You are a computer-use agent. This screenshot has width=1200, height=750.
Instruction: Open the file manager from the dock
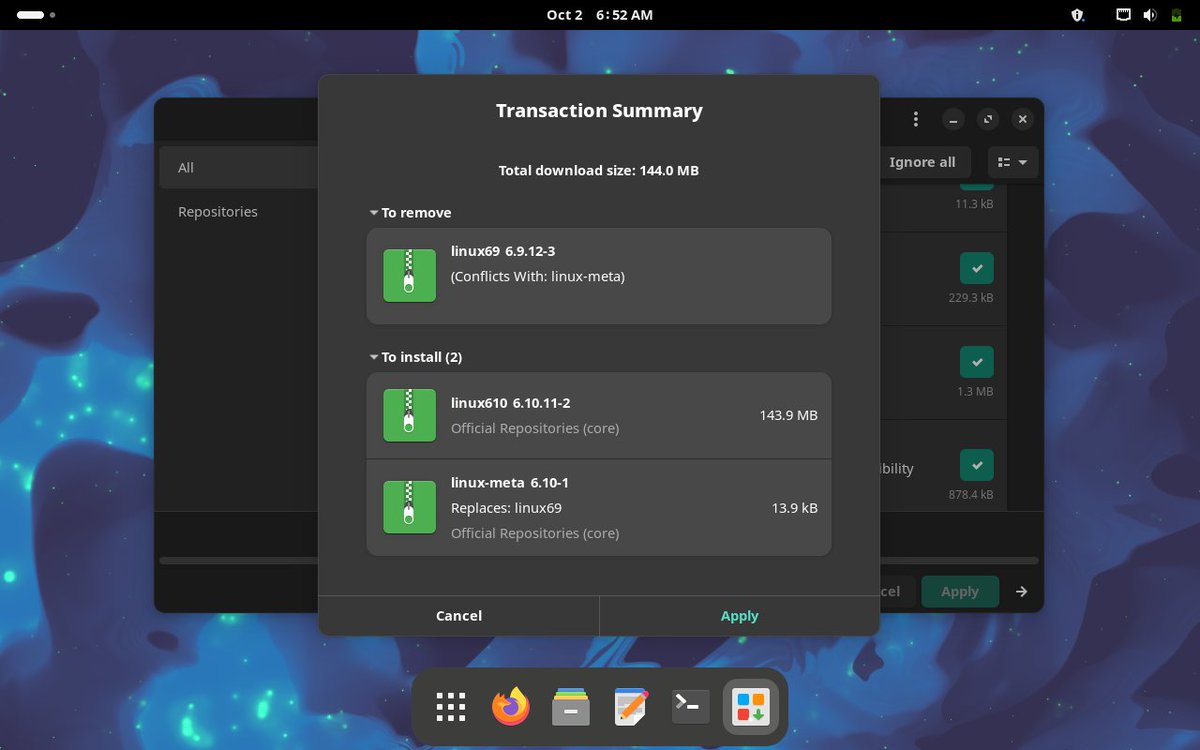click(x=570, y=707)
